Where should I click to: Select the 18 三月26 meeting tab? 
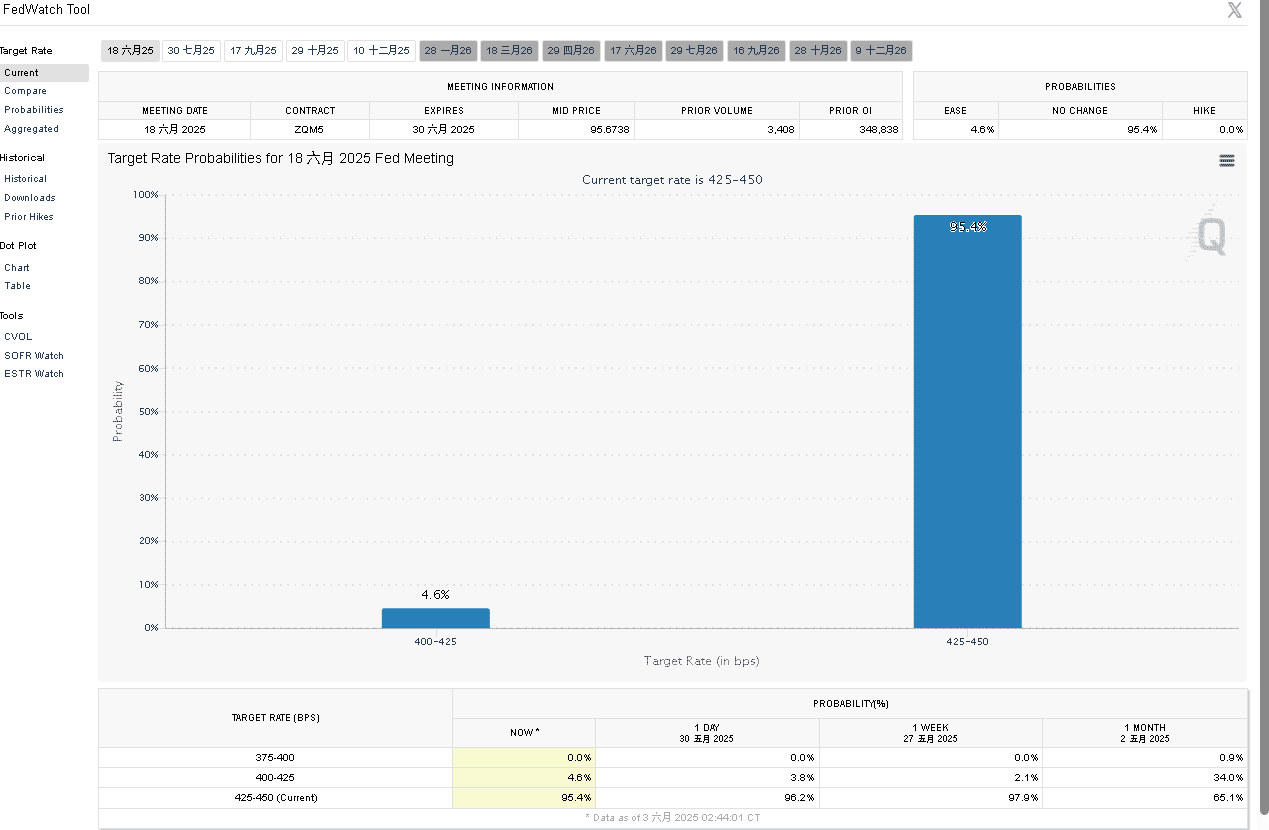click(510, 50)
